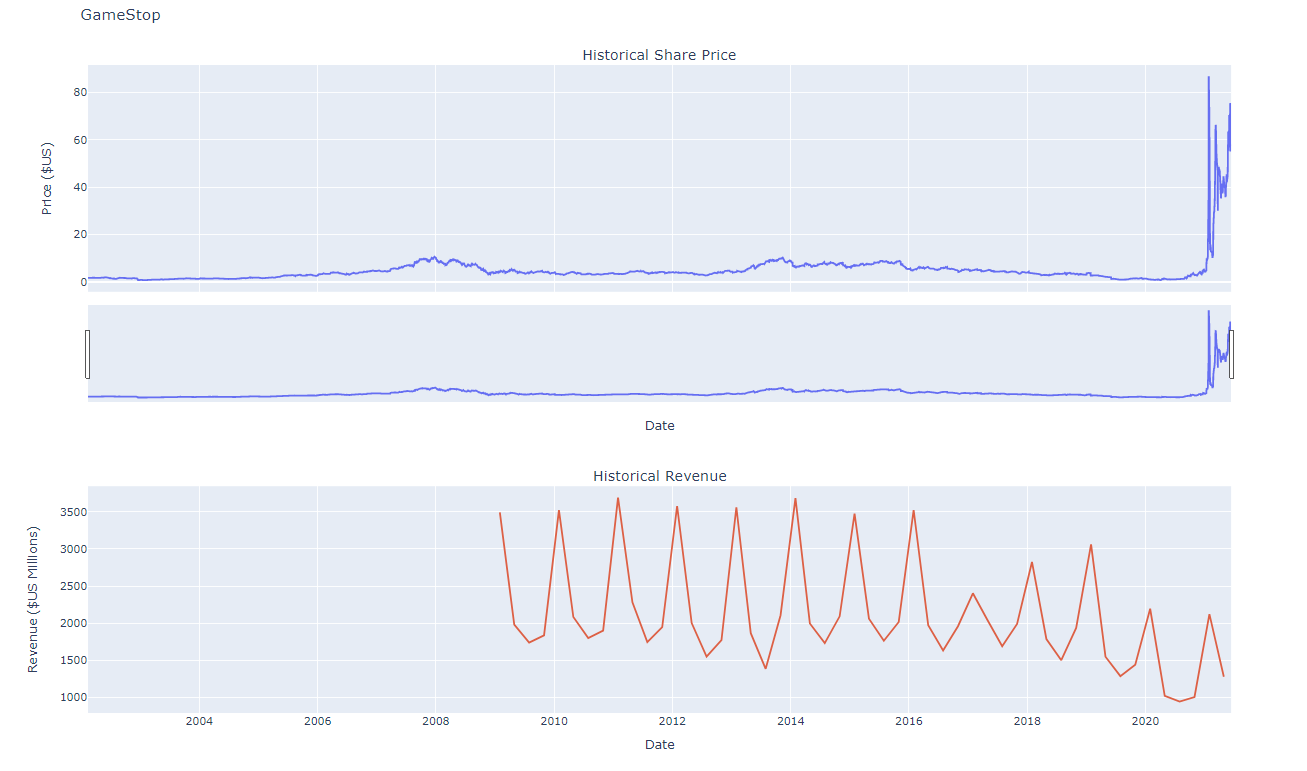Click the 2012 year tick label
This screenshot has width=1307, height=771.
tap(672, 721)
